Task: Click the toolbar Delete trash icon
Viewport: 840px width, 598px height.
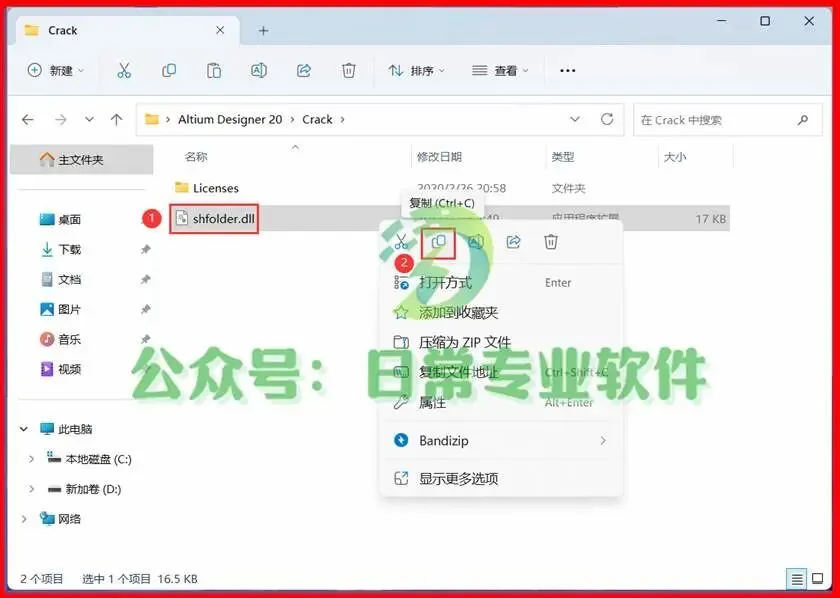Action: point(349,70)
